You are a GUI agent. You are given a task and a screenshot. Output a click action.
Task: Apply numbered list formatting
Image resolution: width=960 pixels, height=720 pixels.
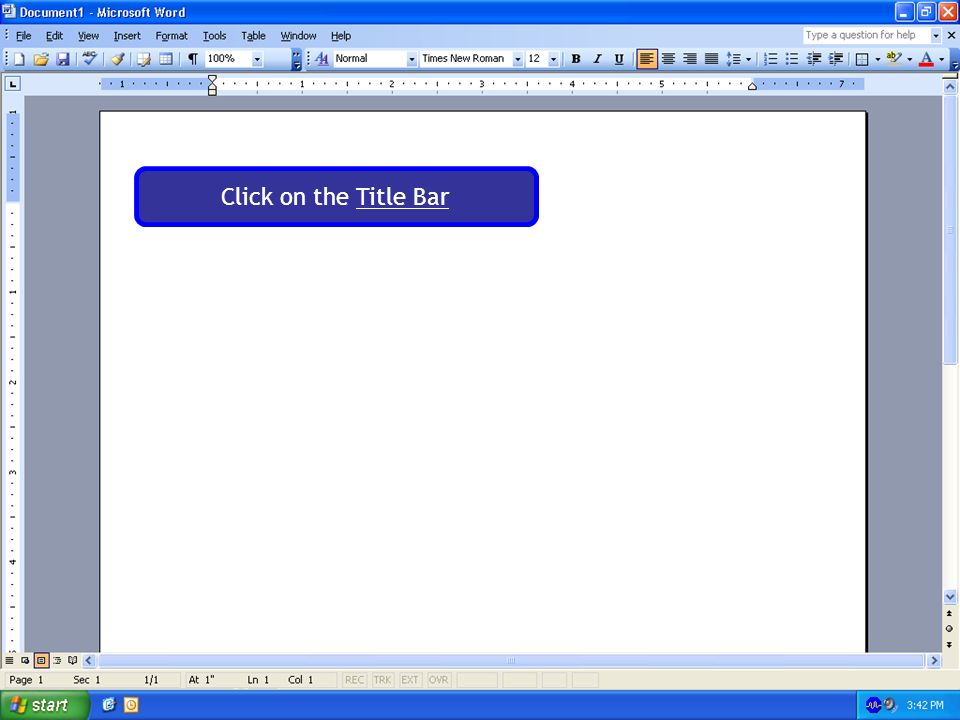(x=771, y=59)
